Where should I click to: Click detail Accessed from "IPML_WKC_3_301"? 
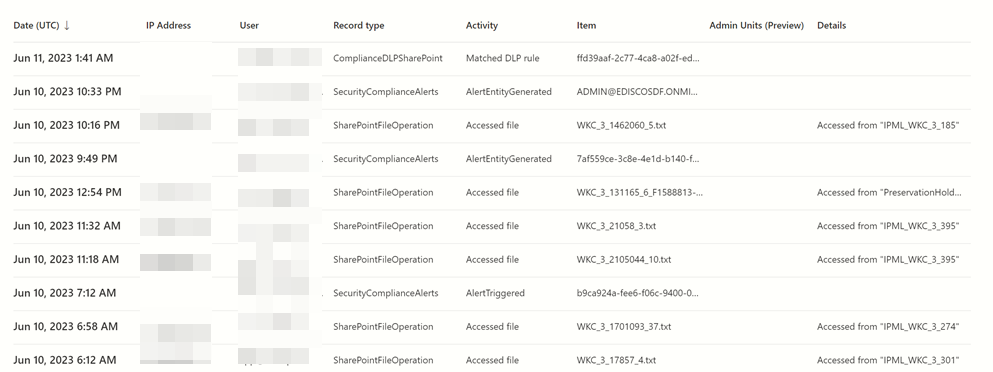888,361
